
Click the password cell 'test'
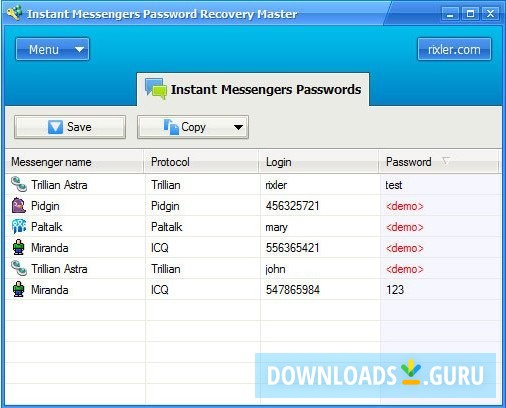pyautogui.click(x=394, y=185)
